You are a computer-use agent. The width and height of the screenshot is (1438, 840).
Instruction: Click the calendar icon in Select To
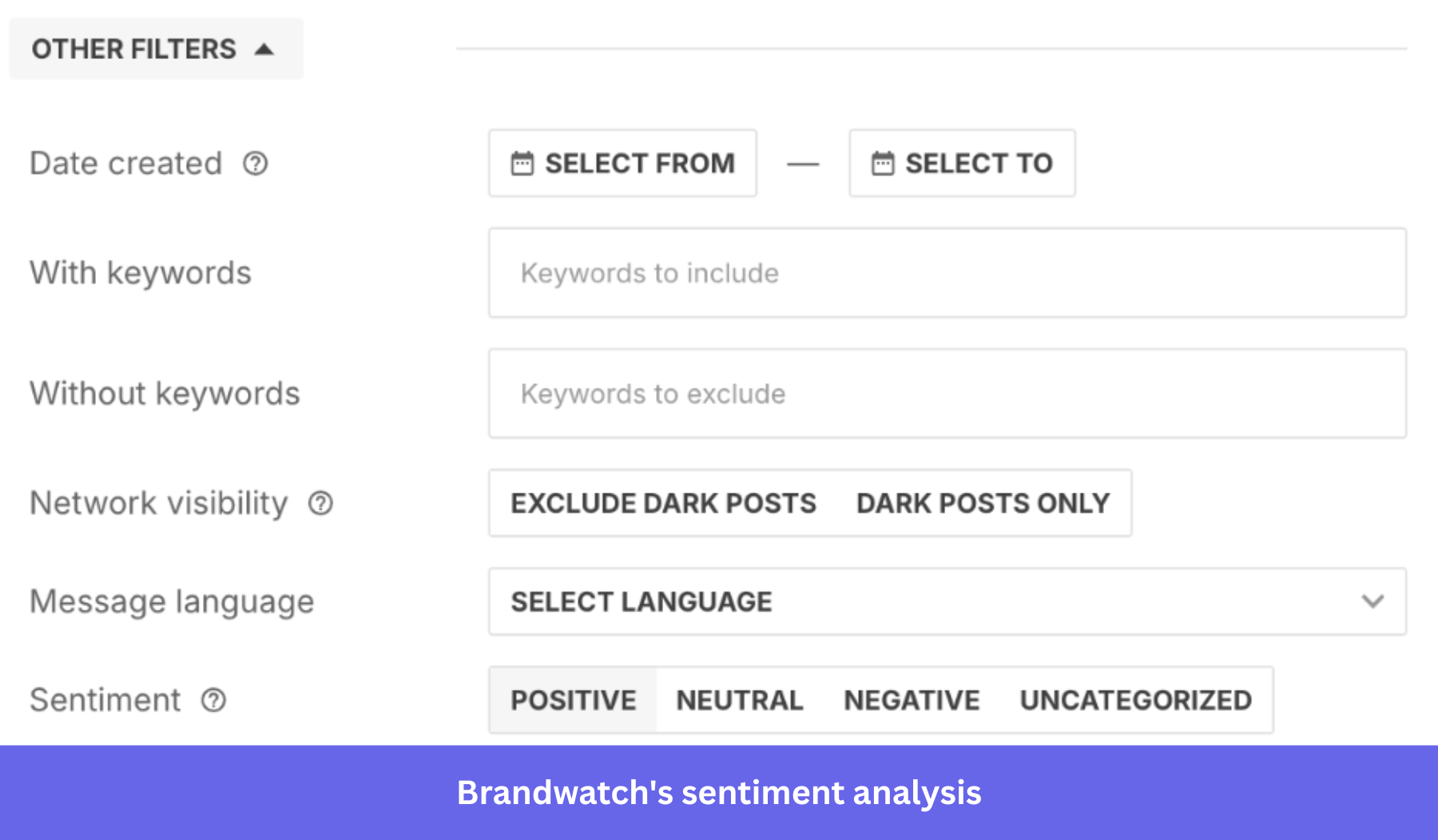881,163
